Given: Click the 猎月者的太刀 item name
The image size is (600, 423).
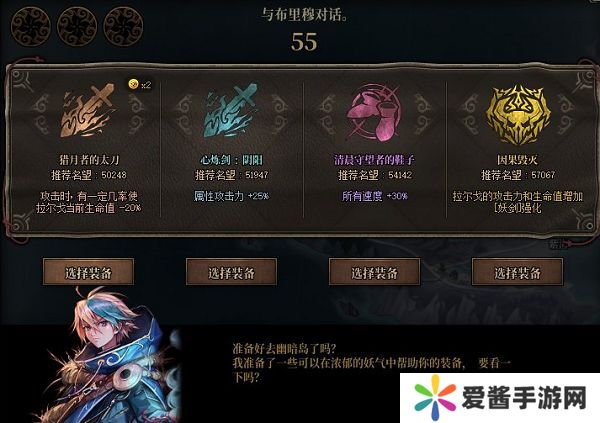Looking at the screenshot, I should pos(89,160).
